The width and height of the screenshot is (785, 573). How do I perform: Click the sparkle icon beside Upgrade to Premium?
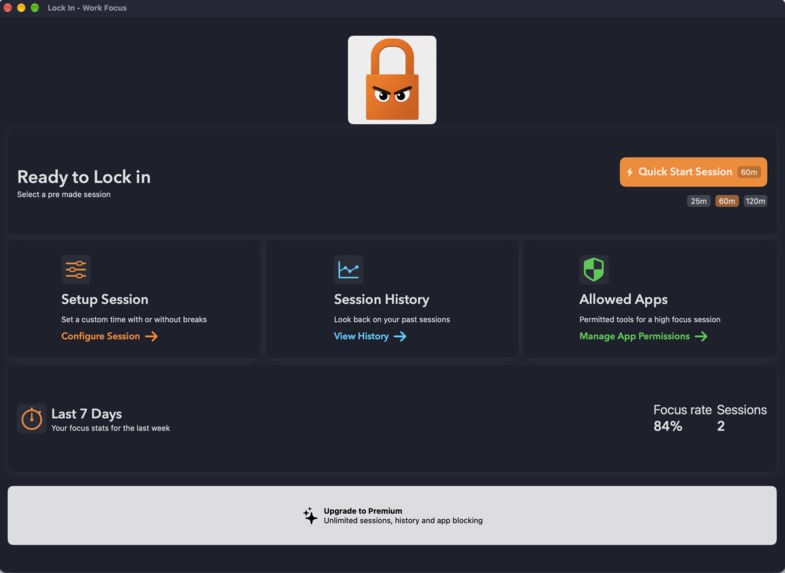pos(310,515)
